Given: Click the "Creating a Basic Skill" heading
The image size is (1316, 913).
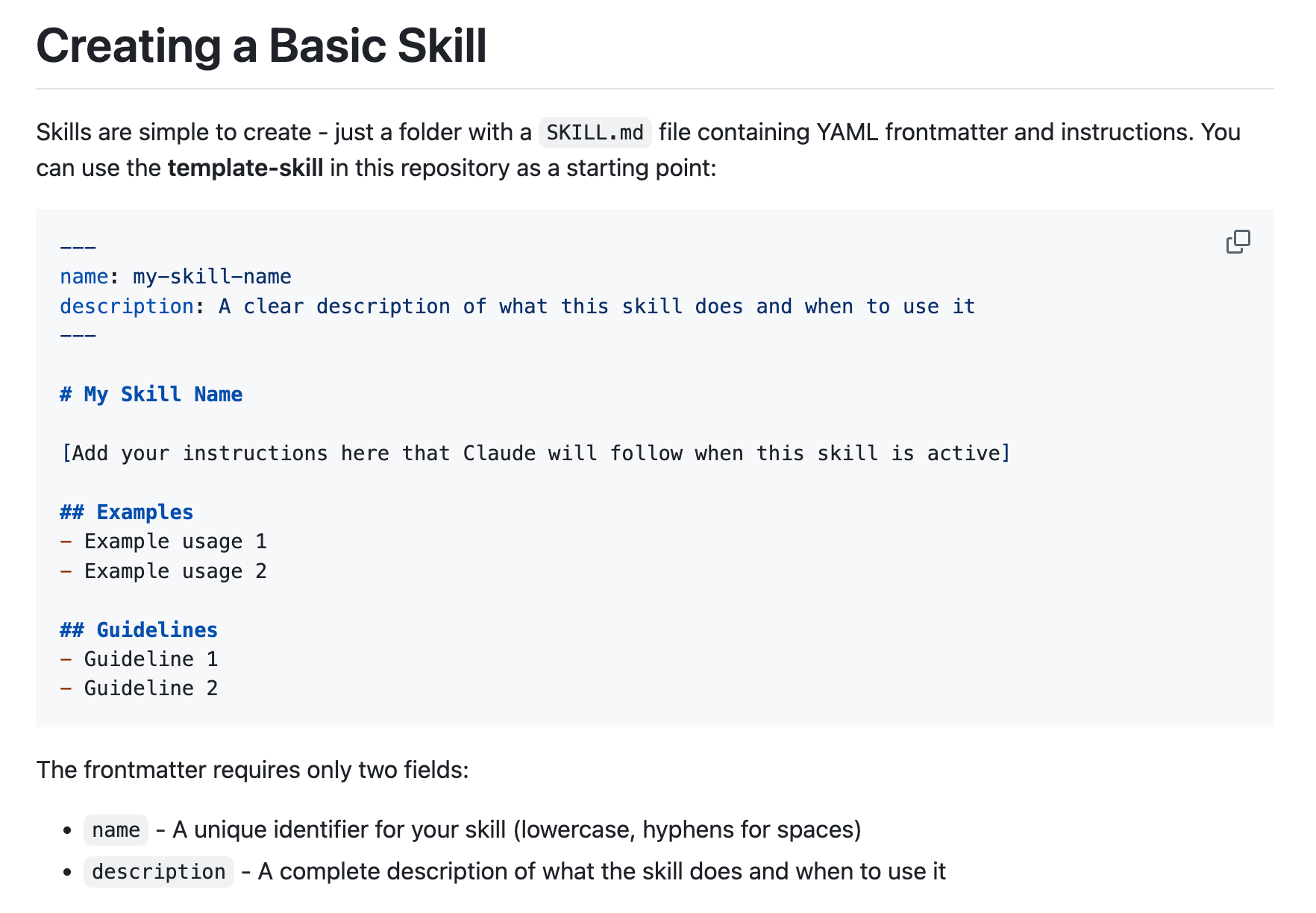Looking at the screenshot, I should click(x=261, y=46).
